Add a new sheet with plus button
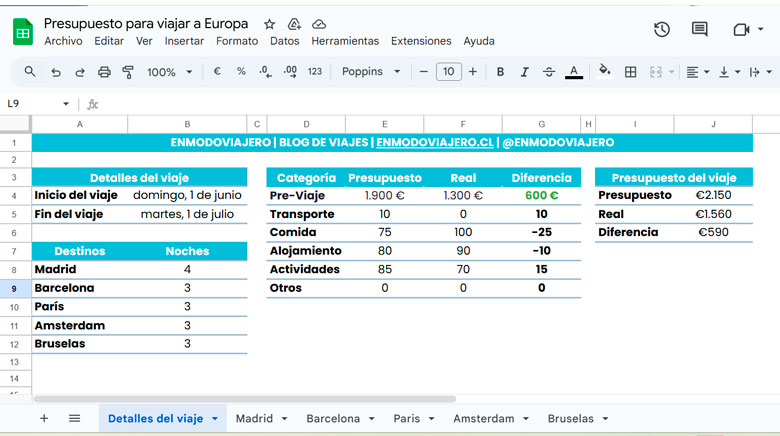Viewport: 780px width, 436px height. 44,419
